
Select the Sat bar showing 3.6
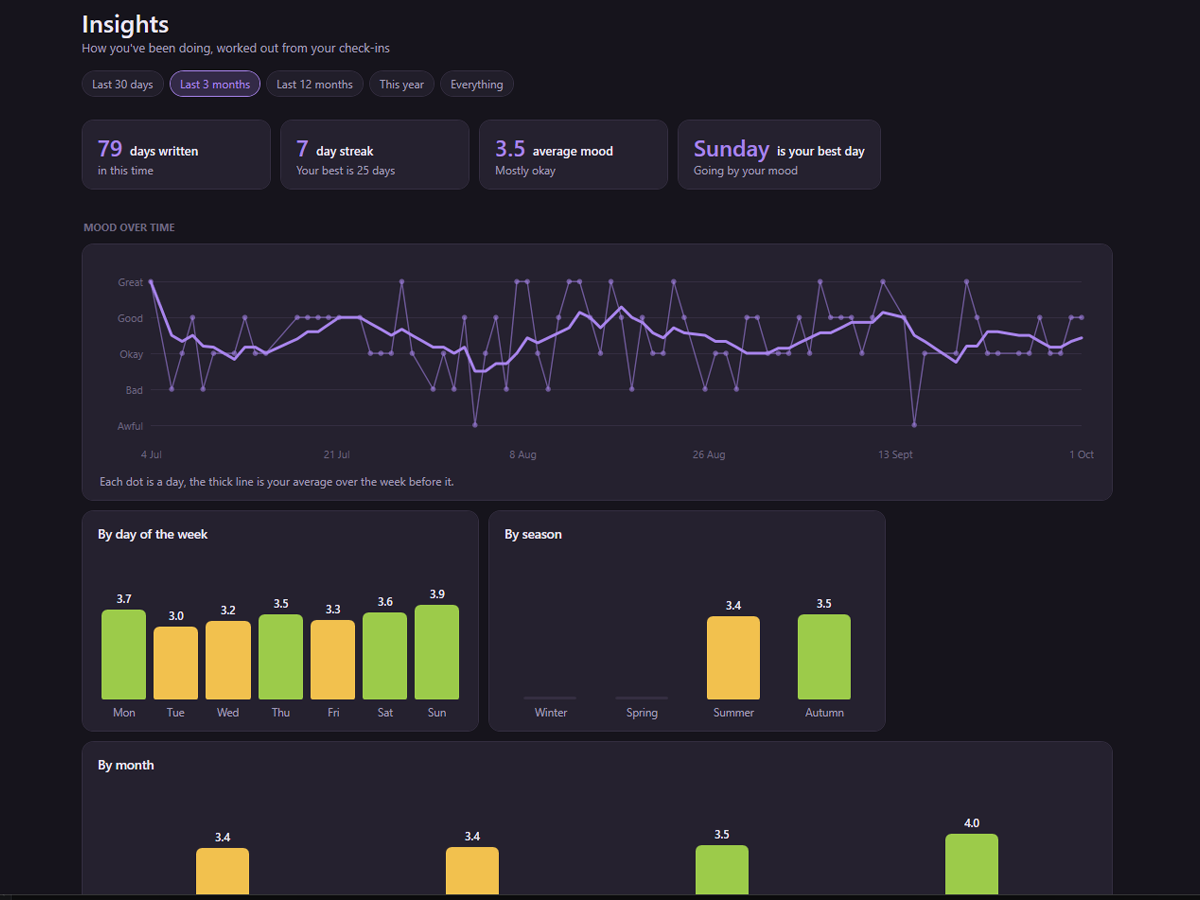tap(385, 656)
